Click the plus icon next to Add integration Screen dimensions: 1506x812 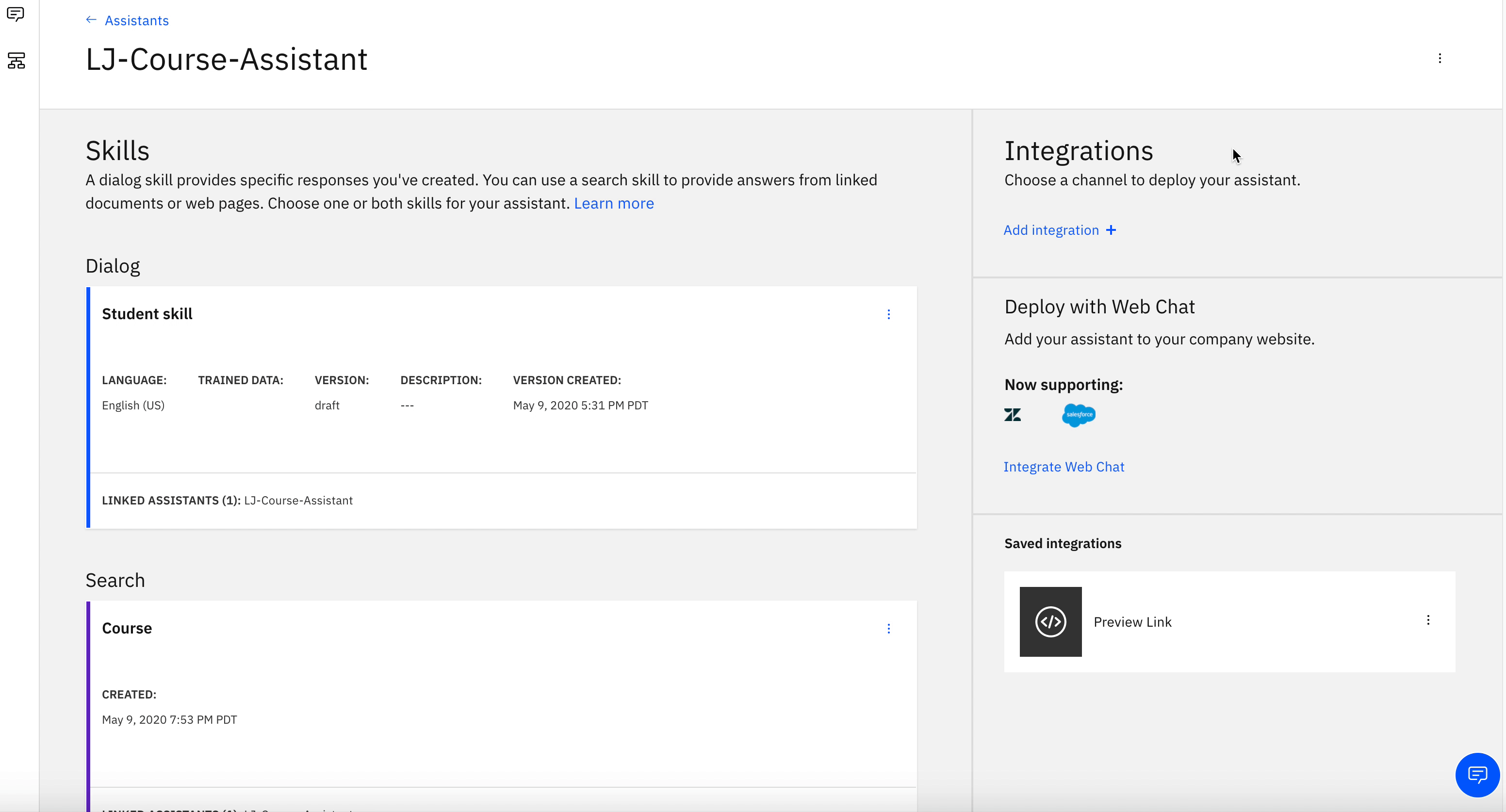[x=1112, y=230]
